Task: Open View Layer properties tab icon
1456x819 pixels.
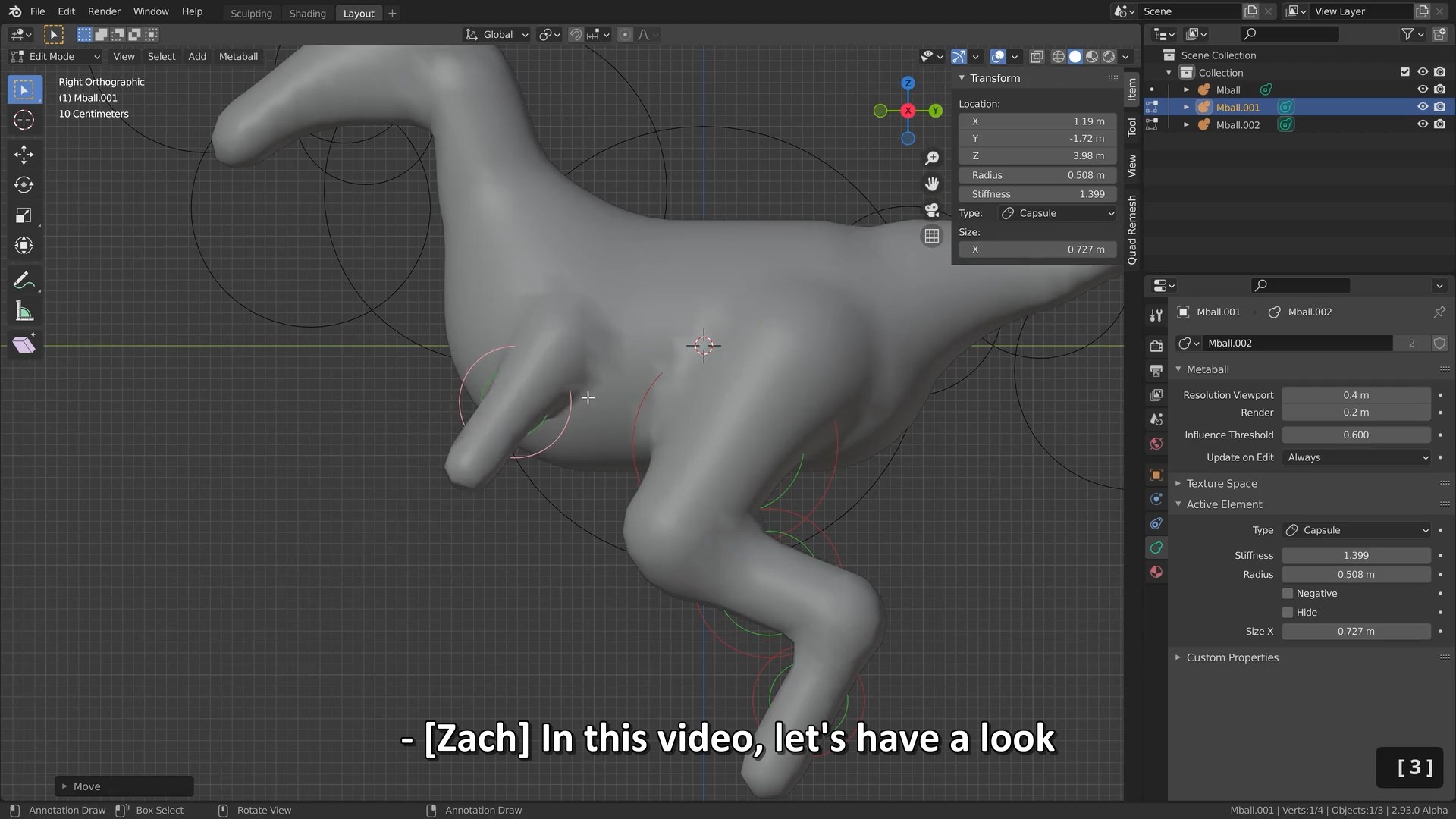Action: (x=1156, y=394)
